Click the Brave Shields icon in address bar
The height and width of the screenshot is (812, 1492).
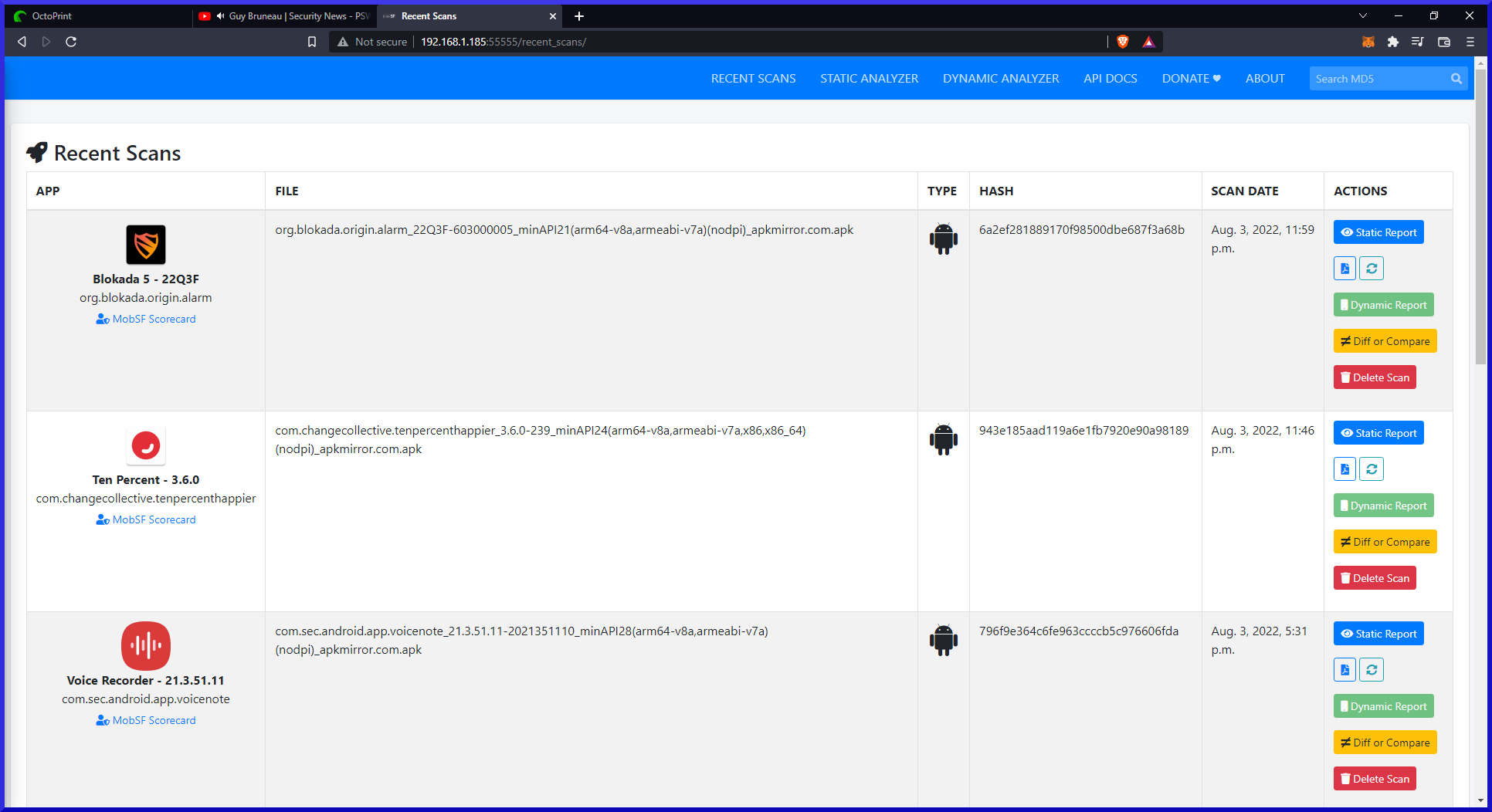(x=1123, y=42)
